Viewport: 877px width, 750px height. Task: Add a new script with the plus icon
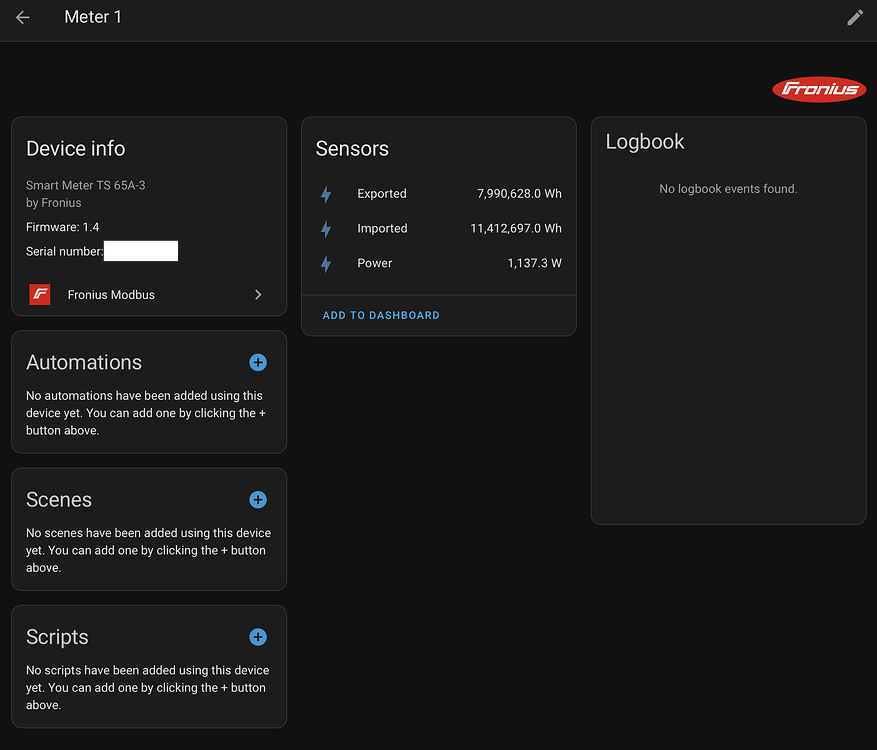258,637
